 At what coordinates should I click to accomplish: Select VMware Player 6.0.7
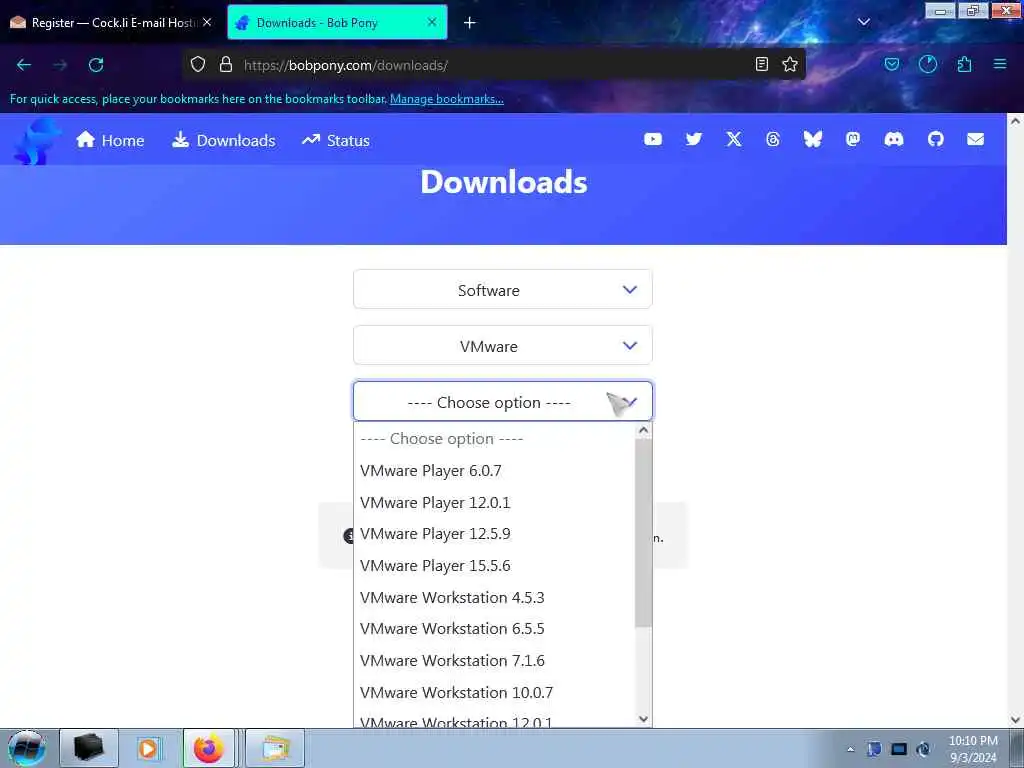[x=494, y=470]
